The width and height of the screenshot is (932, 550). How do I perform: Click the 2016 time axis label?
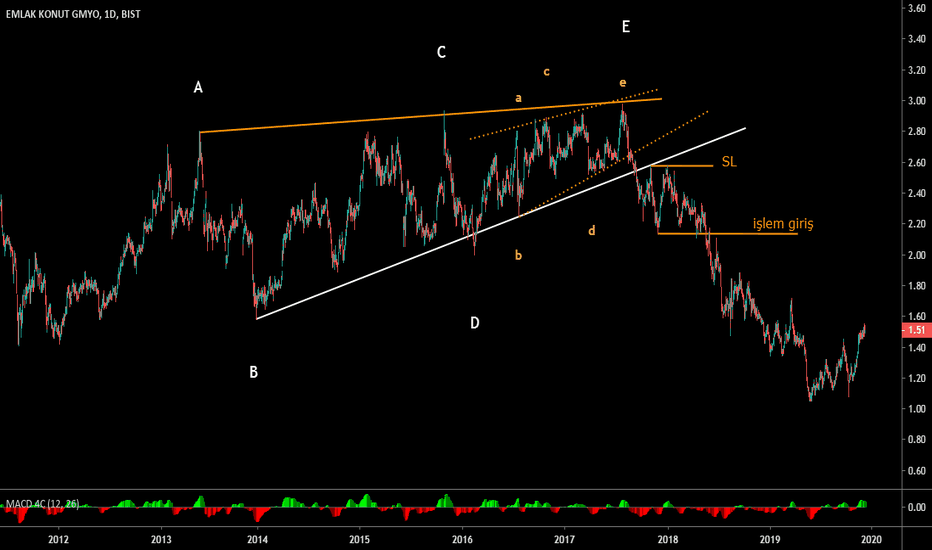462,539
